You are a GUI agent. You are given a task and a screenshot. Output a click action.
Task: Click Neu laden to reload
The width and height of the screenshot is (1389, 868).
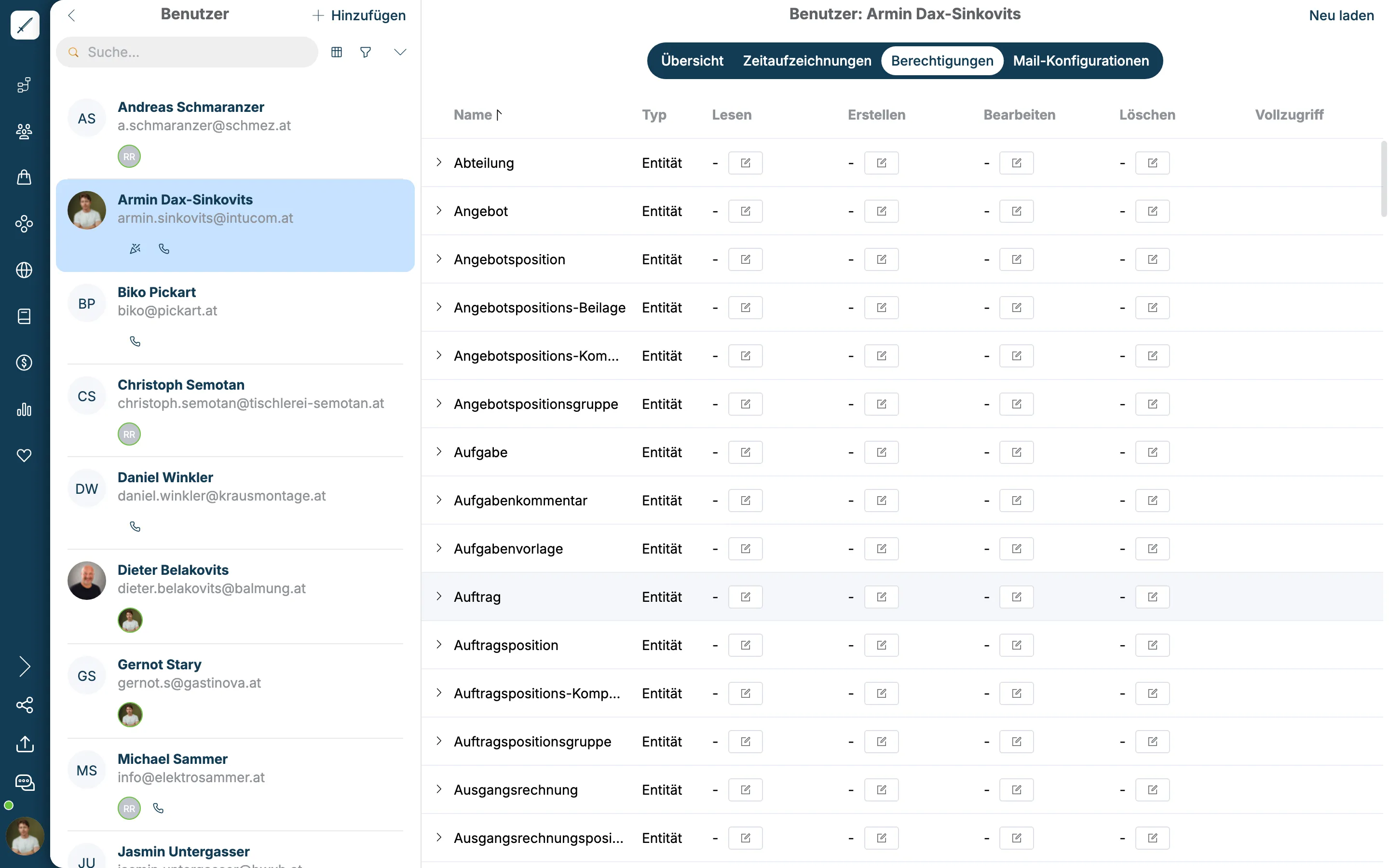click(x=1341, y=15)
